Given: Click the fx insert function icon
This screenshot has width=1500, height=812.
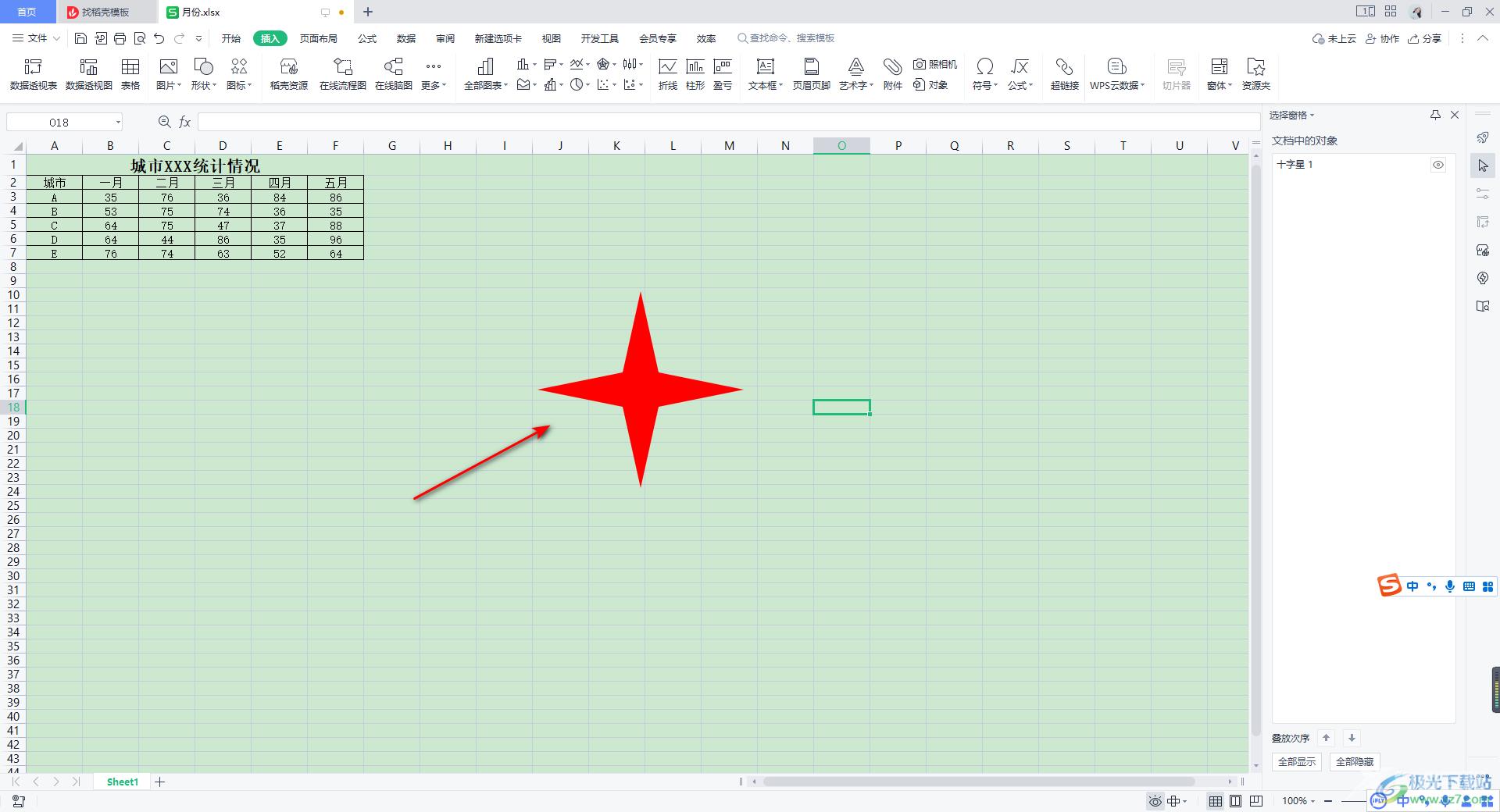Looking at the screenshot, I should click(x=185, y=122).
